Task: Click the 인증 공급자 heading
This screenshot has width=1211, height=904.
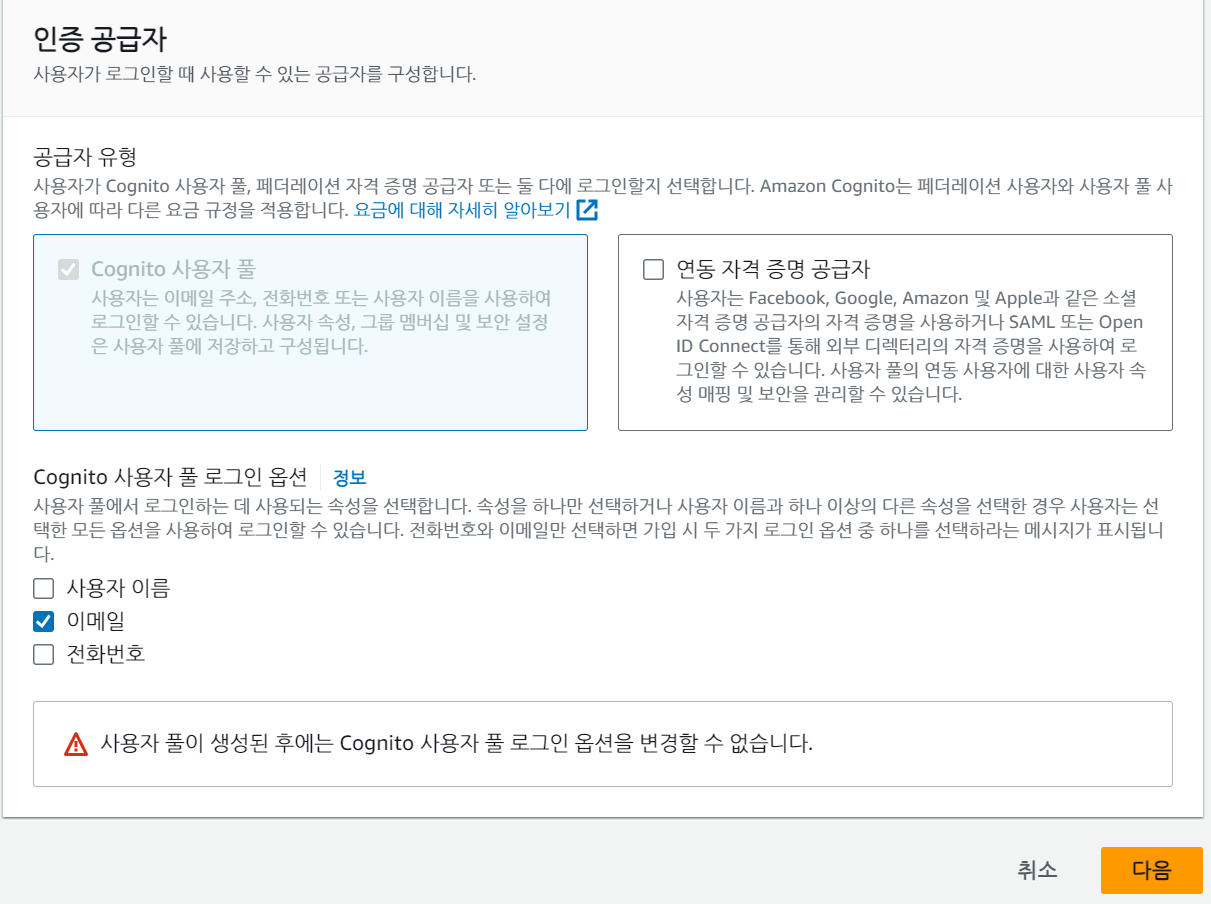Action: pyautogui.click(x=100, y=41)
